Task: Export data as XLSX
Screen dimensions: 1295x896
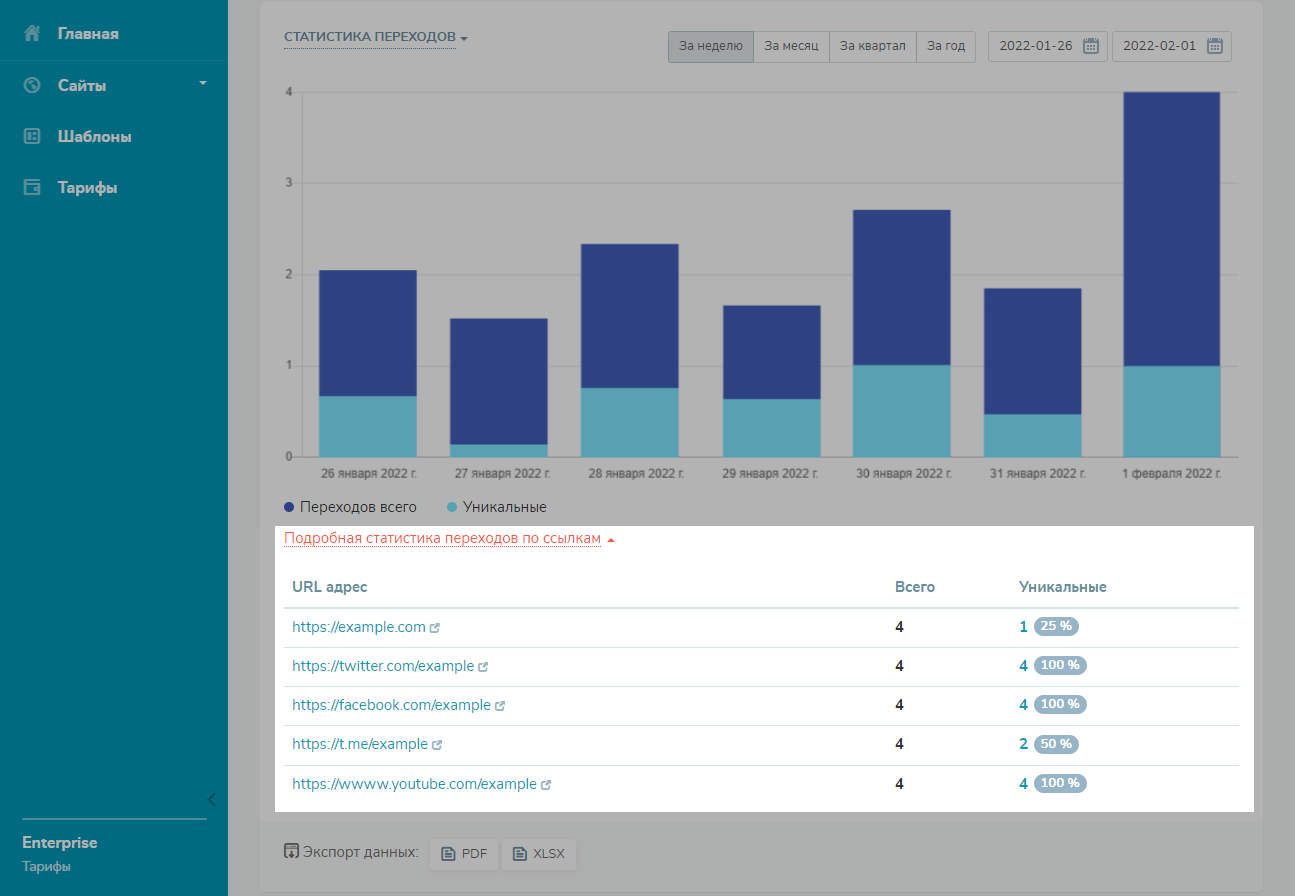Action: tap(539, 854)
